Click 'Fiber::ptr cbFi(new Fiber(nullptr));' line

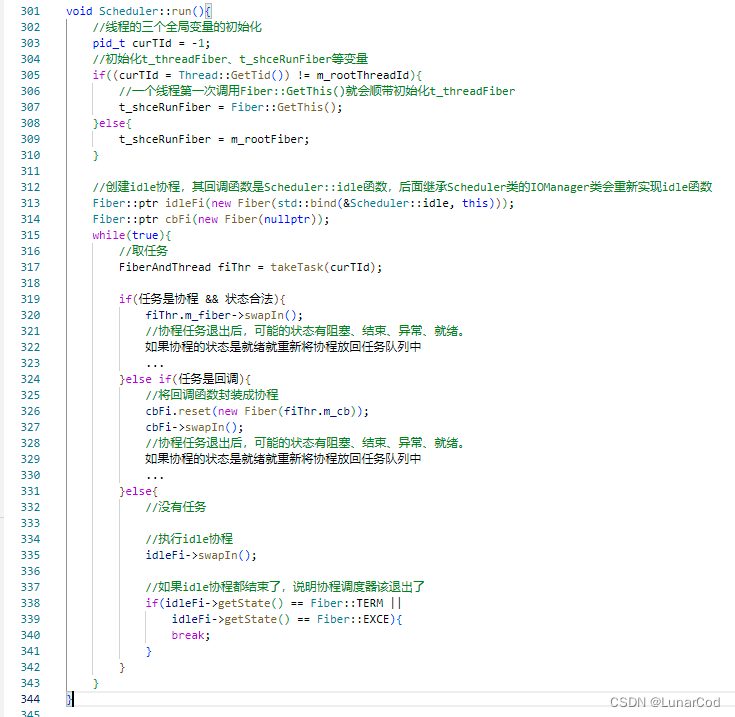[x=211, y=219]
